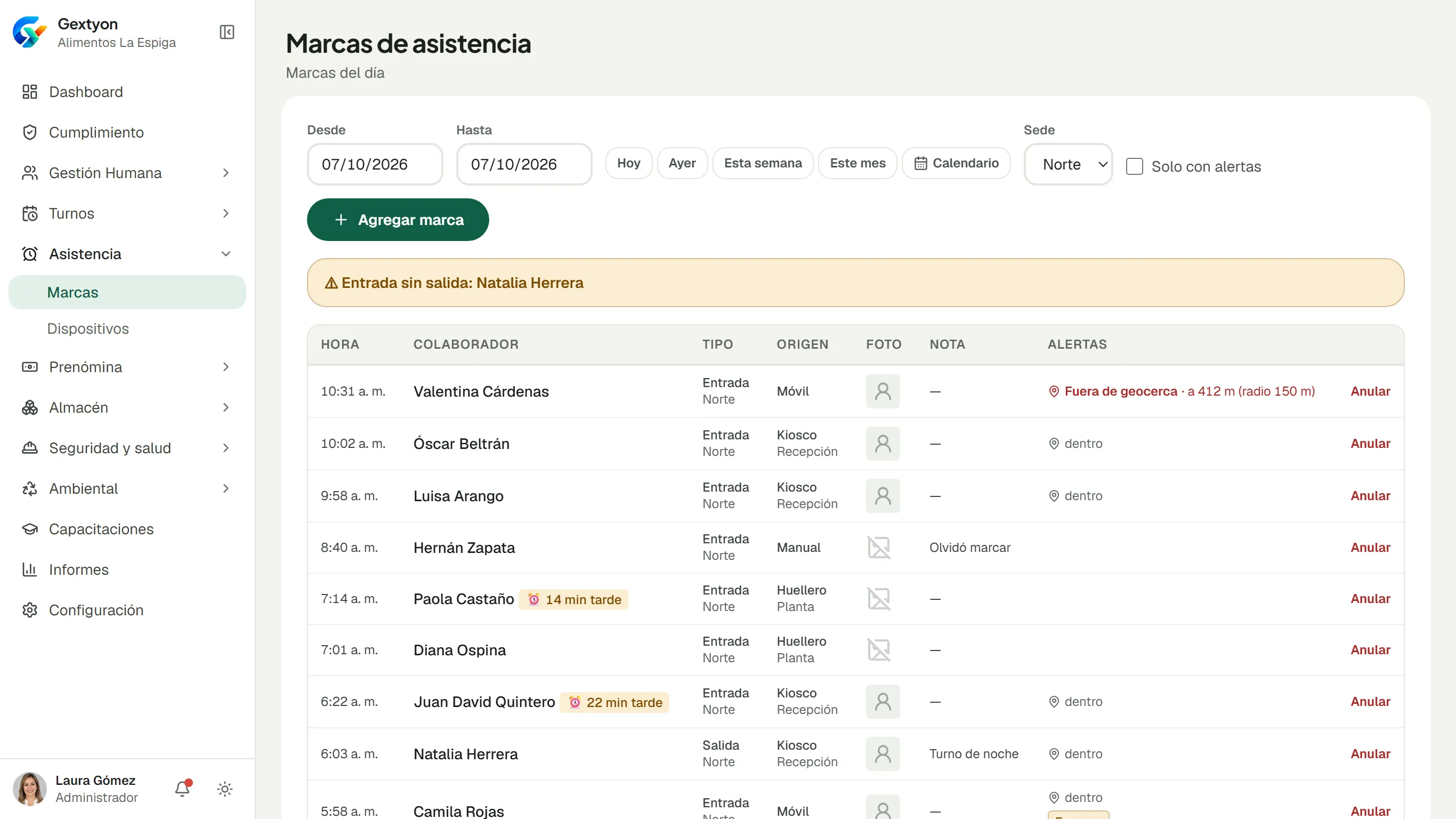Open the Sede Norte dropdown

1067,164
